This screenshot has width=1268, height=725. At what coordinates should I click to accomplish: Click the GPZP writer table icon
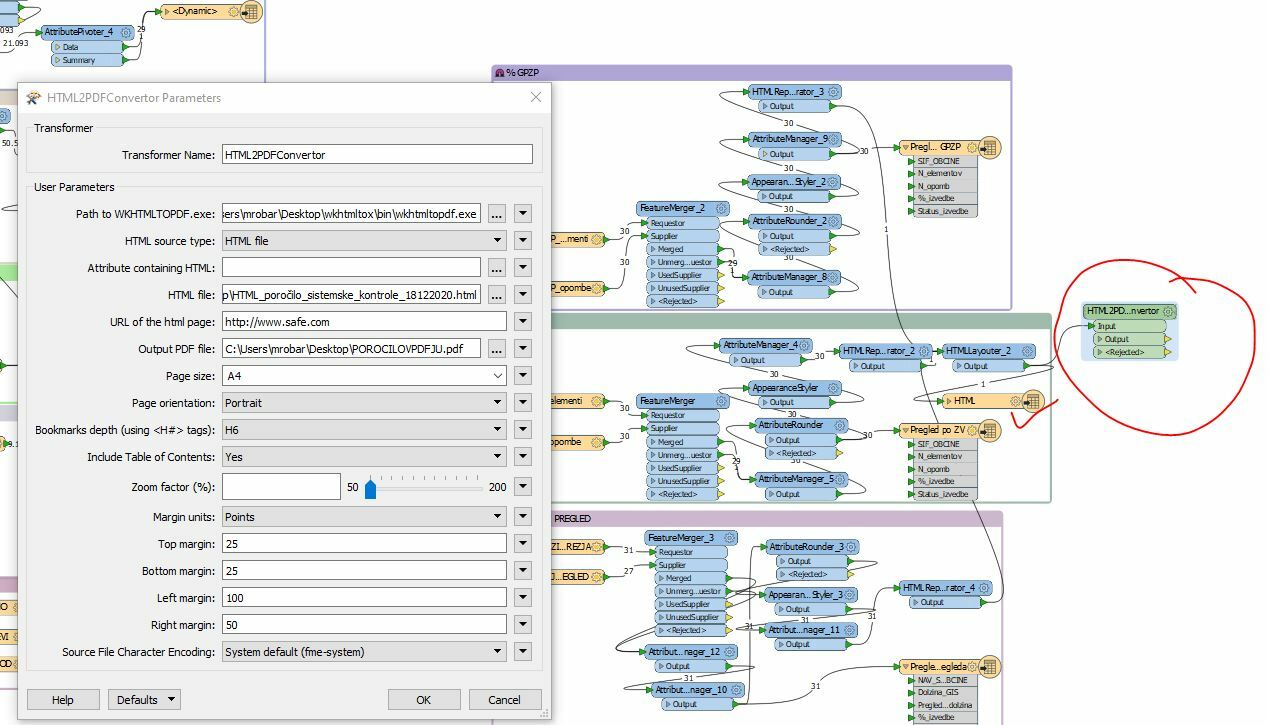pos(990,148)
